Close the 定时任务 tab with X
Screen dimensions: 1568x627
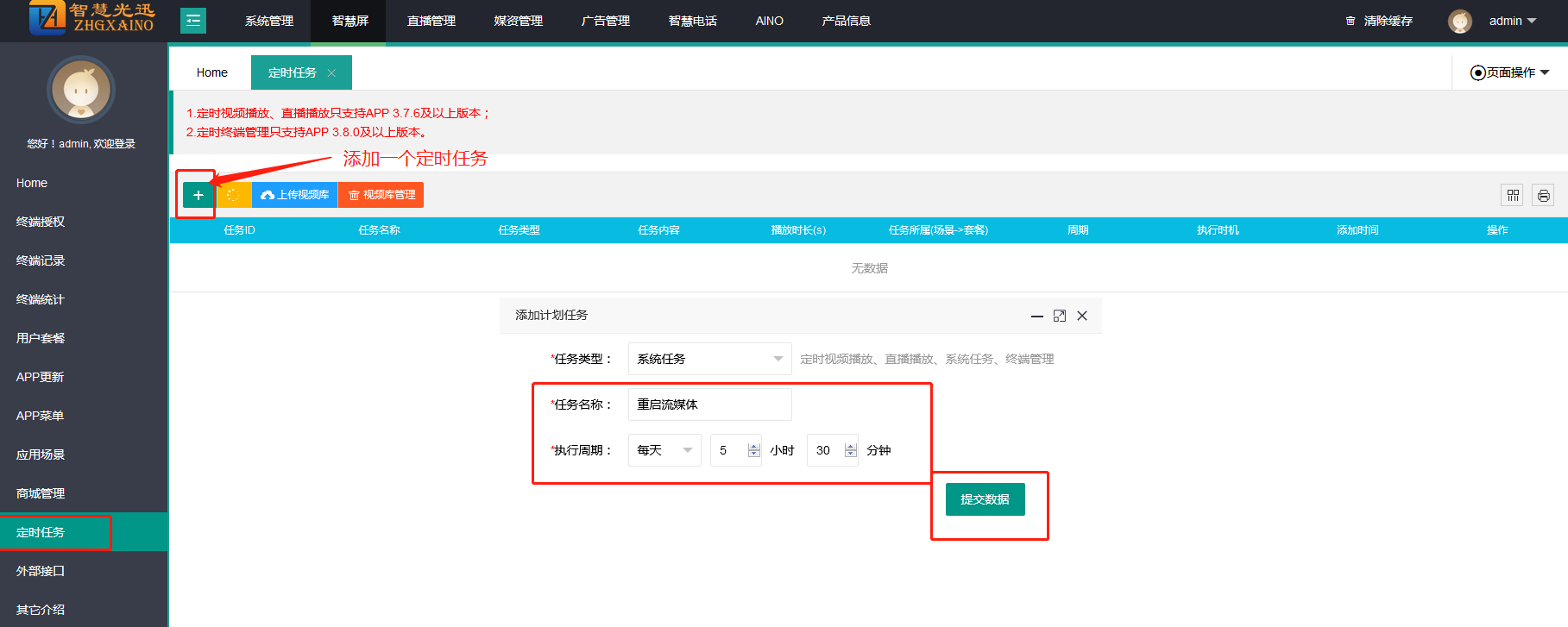pyautogui.click(x=331, y=73)
